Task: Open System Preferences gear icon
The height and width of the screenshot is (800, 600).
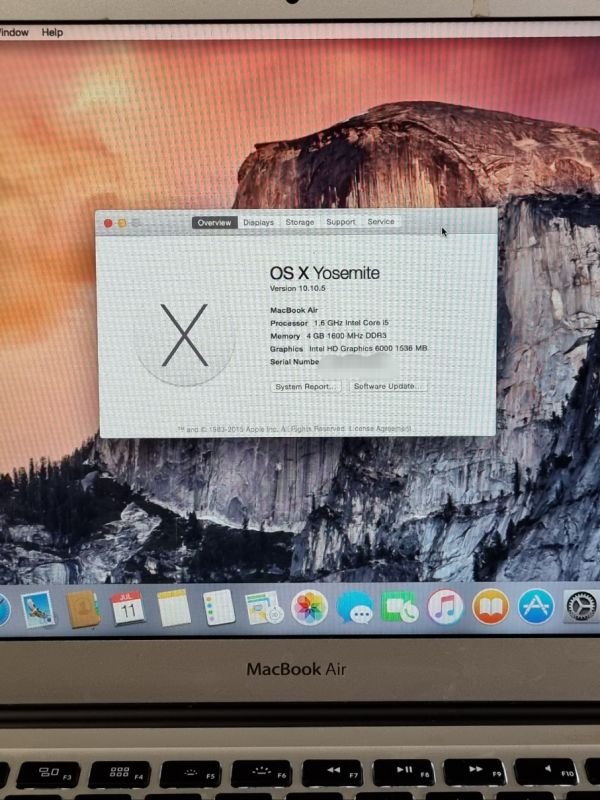Action: (x=581, y=607)
